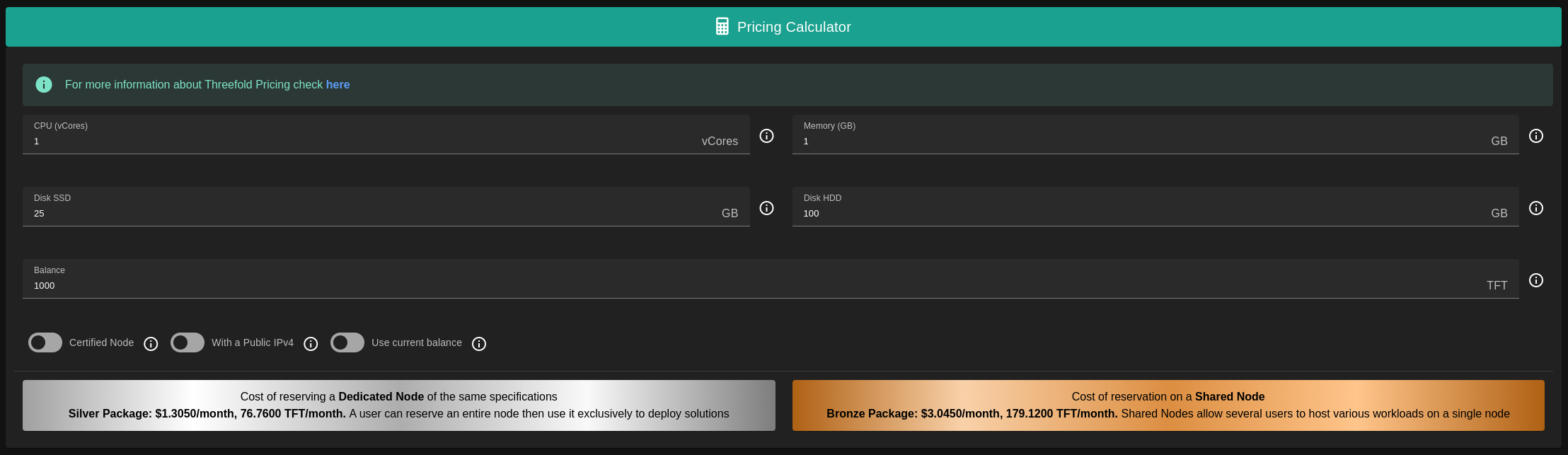The image size is (1568, 455).
Task: Click into the Memory (GB) input field
Action: pyautogui.click(x=1132, y=142)
